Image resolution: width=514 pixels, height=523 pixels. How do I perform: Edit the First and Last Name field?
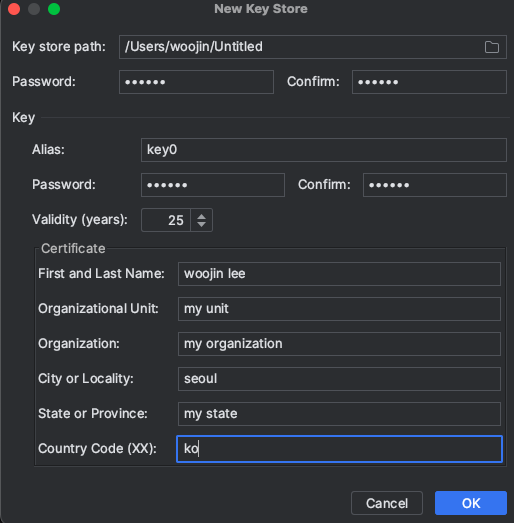(339, 274)
